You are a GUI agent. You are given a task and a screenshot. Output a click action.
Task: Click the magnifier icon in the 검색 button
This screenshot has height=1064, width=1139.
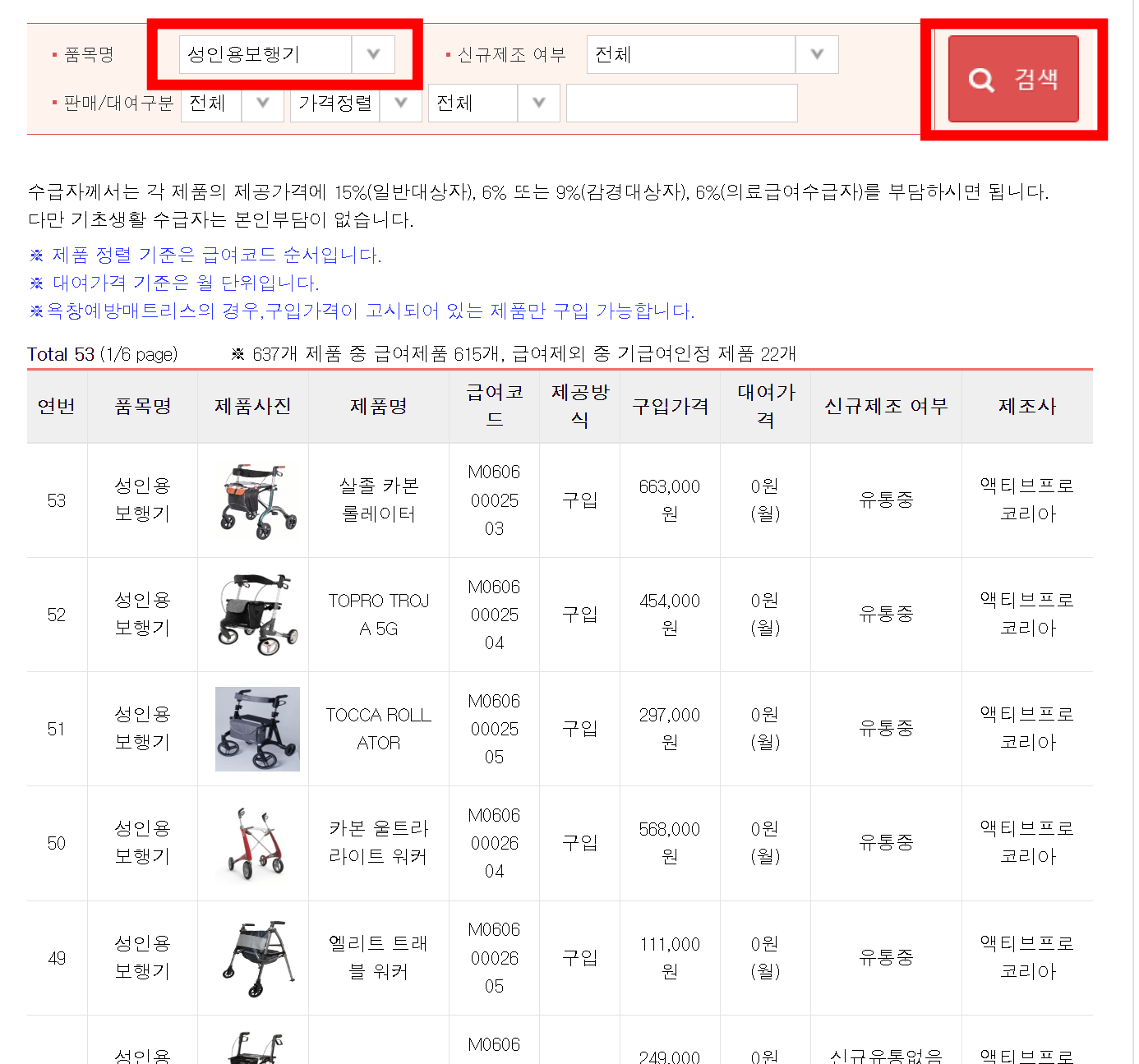coord(981,80)
